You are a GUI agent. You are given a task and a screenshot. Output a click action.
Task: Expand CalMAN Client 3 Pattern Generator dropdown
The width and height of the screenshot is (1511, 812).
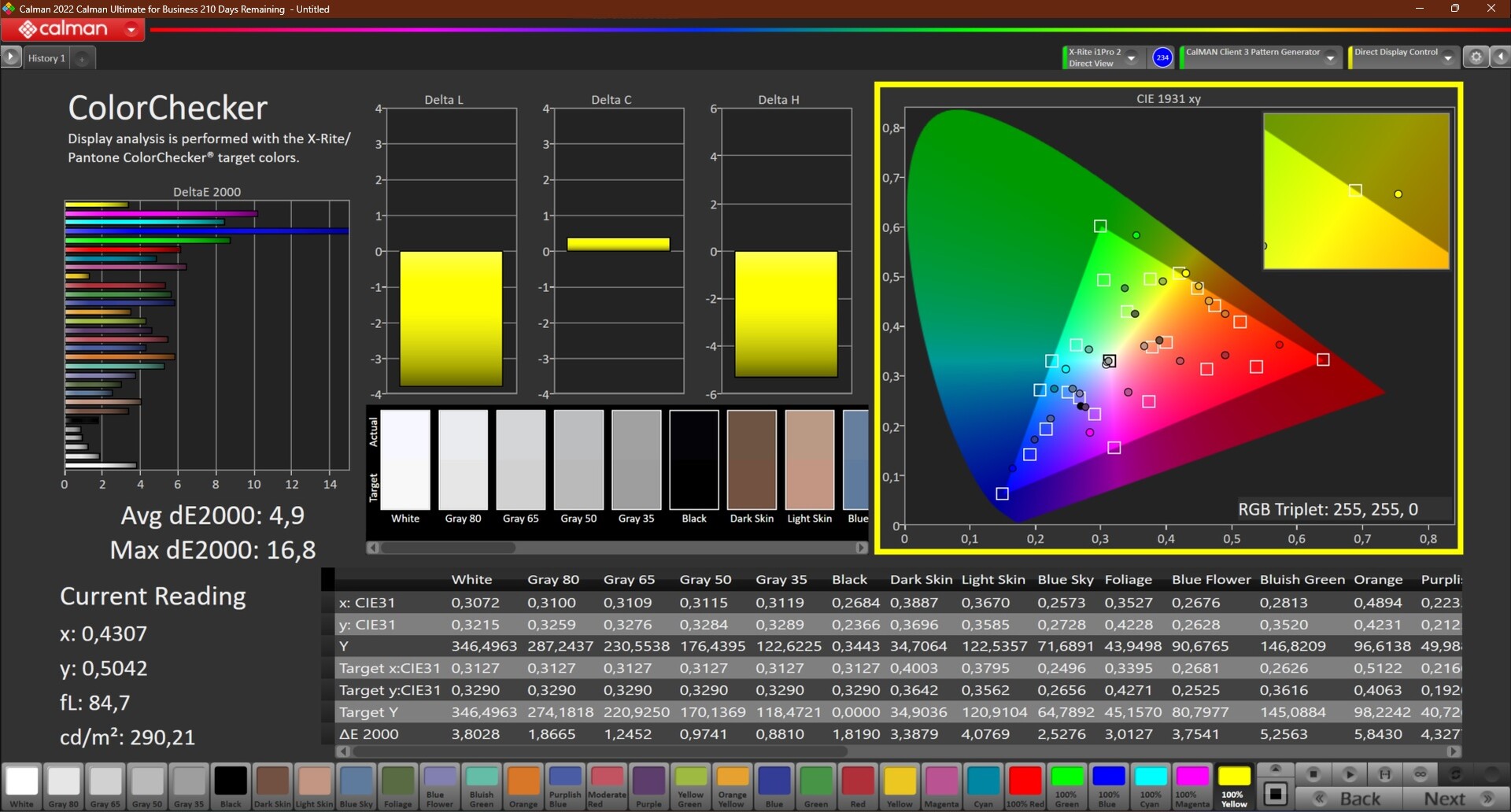coord(1330,57)
